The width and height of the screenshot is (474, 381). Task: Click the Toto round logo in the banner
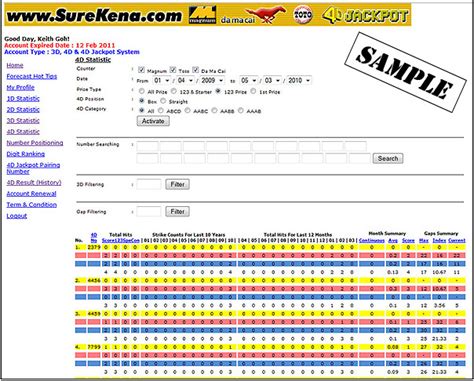(303, 15)
